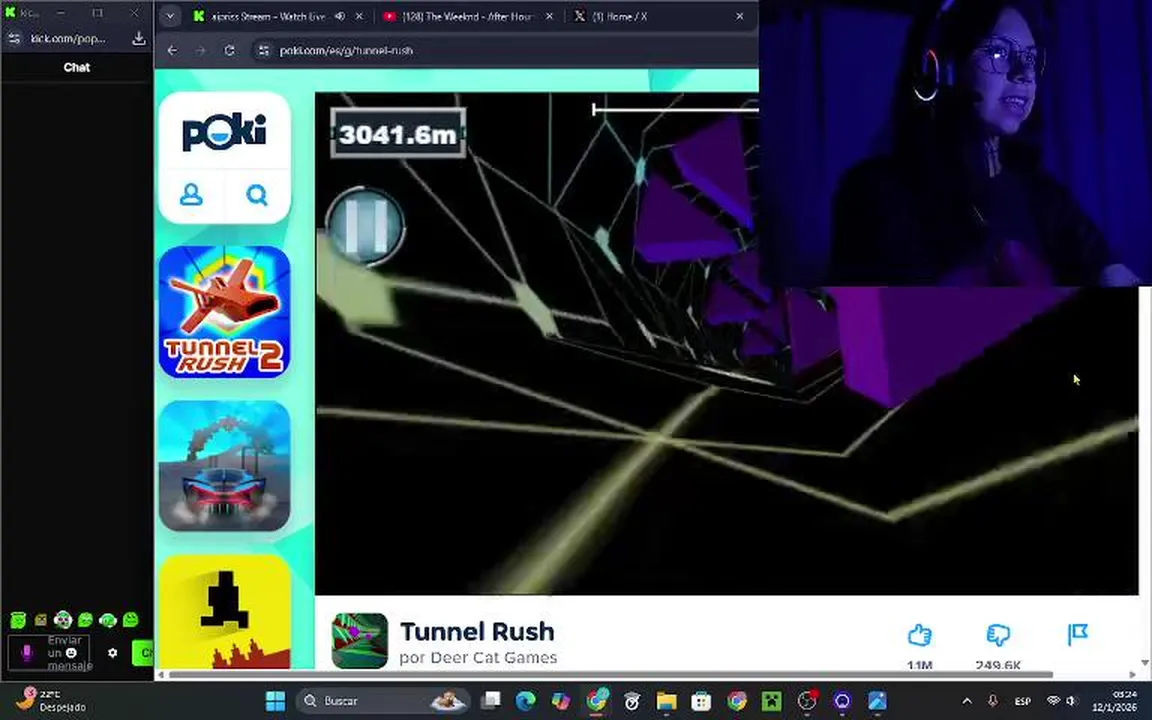Click the download icon in Kick popout window

(x=139, y=39)
